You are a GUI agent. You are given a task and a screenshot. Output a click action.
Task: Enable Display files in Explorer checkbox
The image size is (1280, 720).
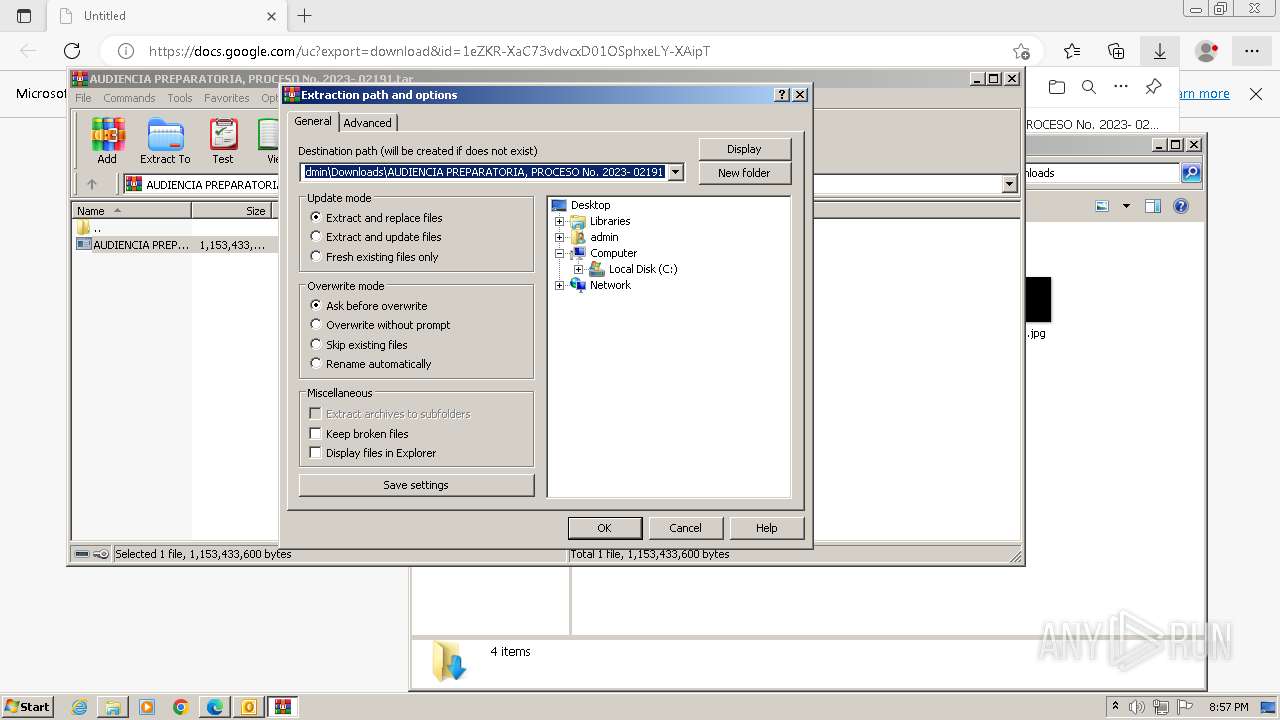[x=315, y=453]
